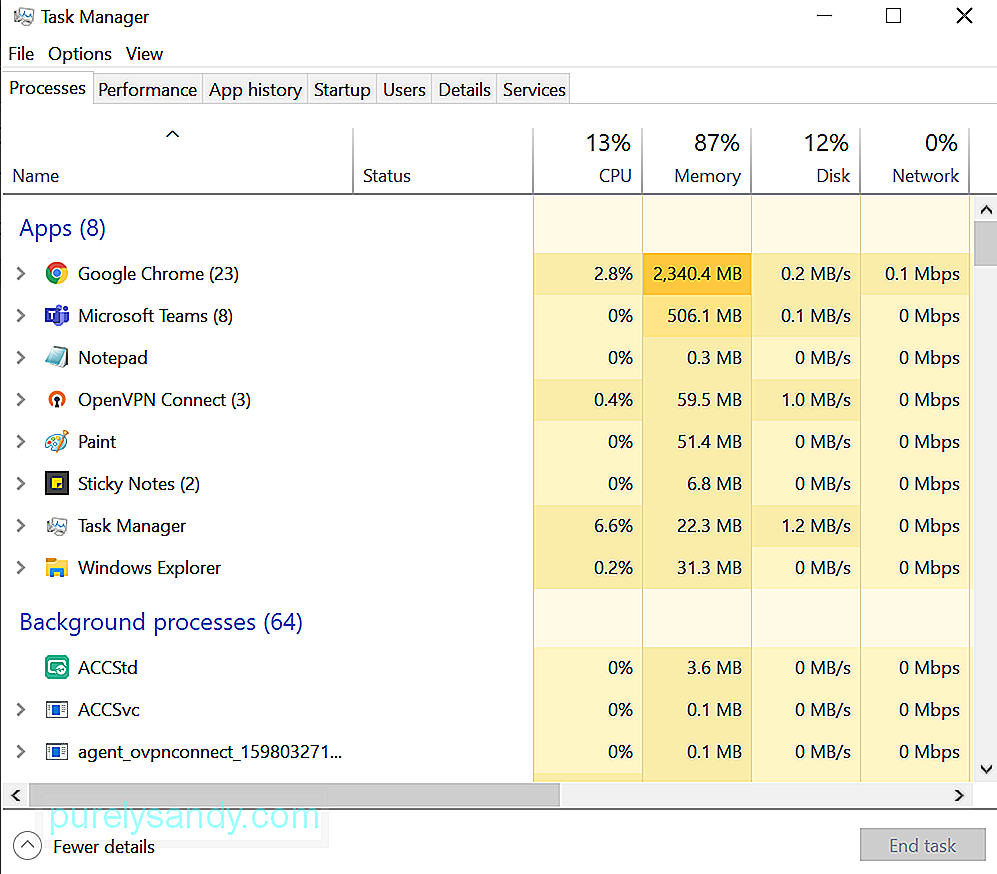Click the 0.1 Mbps network cell
The width and height of the screenshot is (997, 874).
click(915, 274)
